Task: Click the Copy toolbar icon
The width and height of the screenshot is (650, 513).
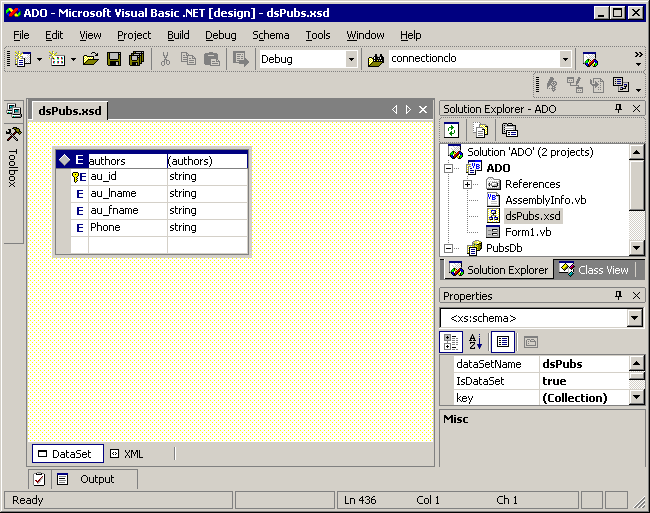Action: (188, 59)
